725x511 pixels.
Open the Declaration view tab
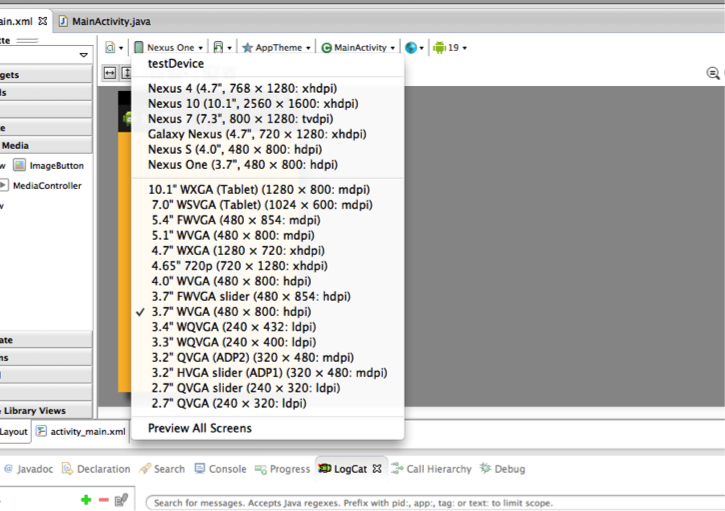tap(96, 469)
